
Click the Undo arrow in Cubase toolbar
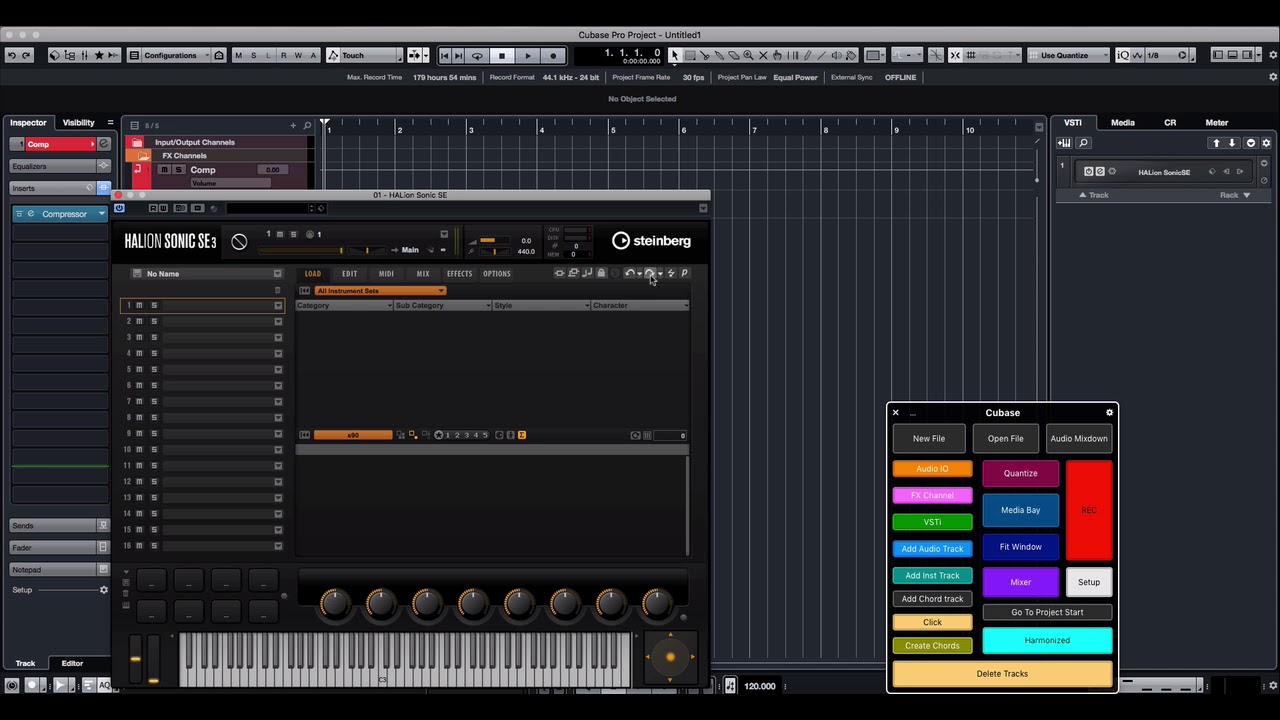(11, 55)
